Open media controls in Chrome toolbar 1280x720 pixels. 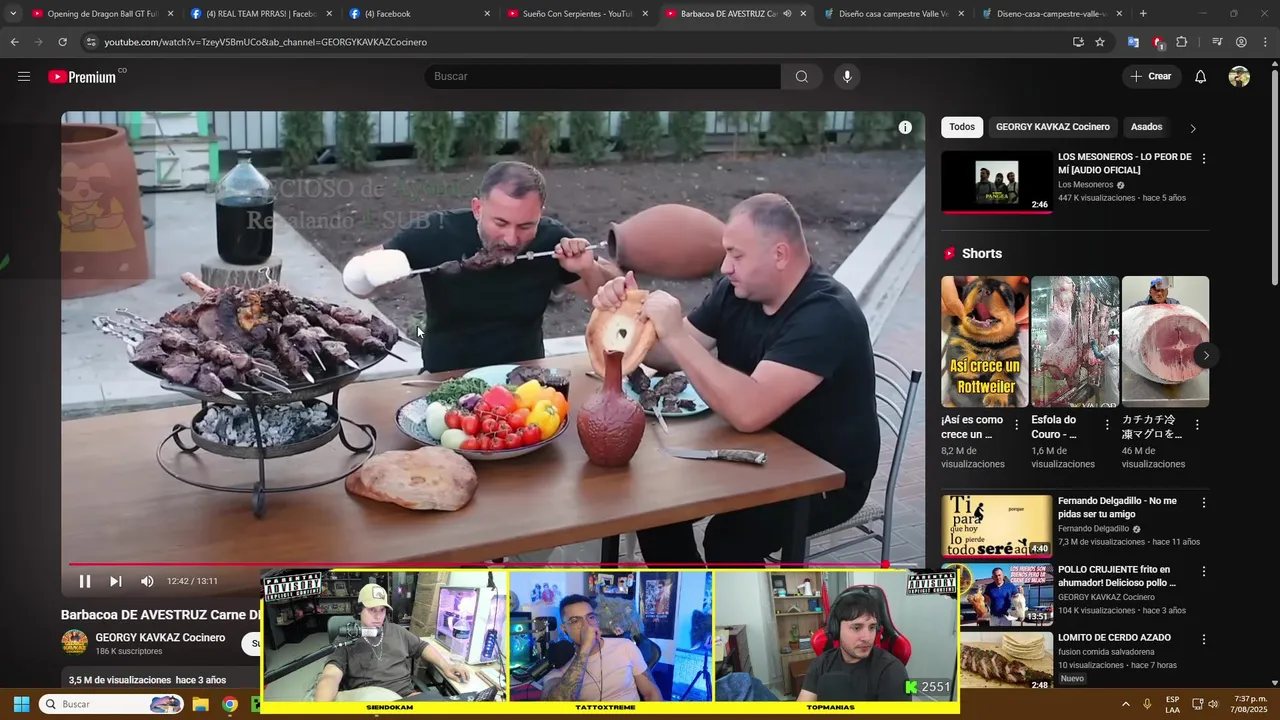1217,42
